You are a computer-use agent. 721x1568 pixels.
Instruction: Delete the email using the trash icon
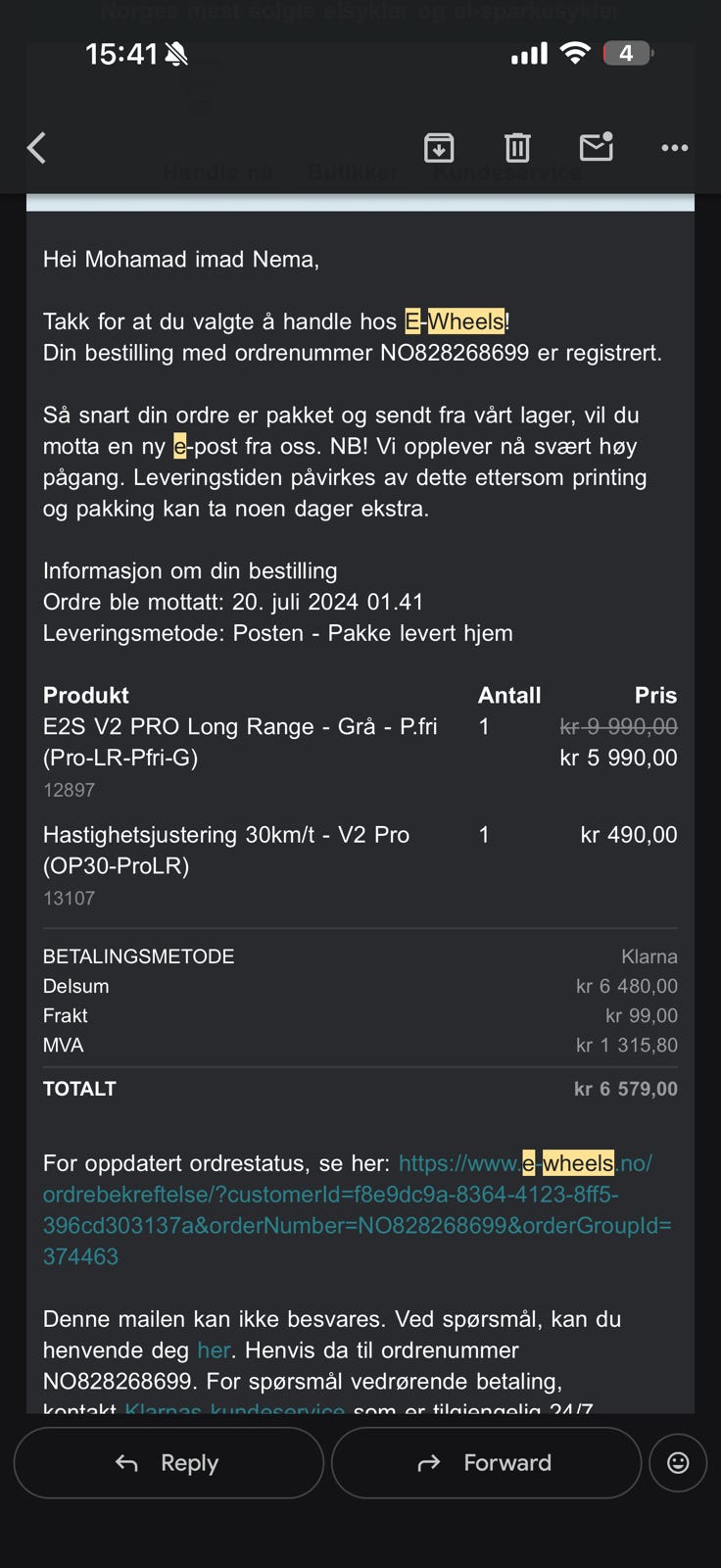tap(517, 148)
